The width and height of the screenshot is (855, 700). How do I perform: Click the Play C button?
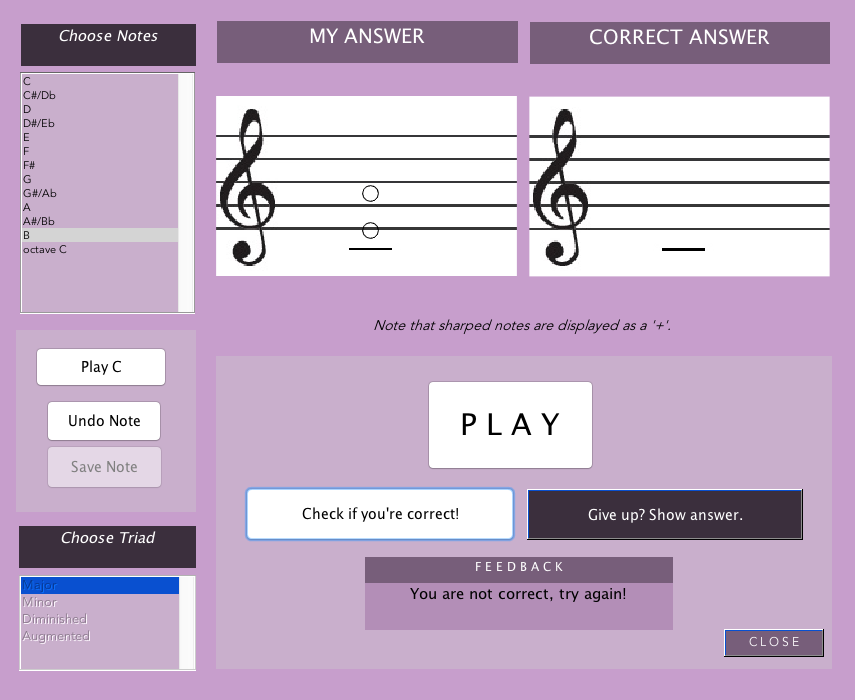[101, 367]
